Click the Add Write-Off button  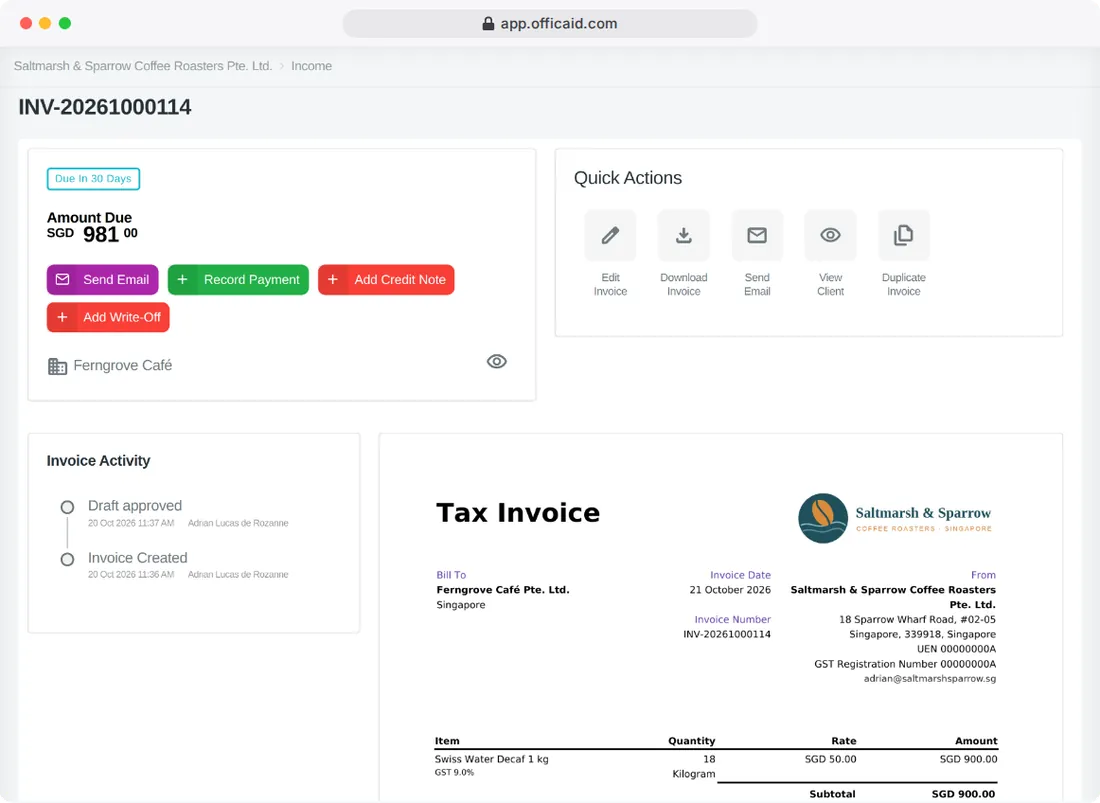[108, 317]
